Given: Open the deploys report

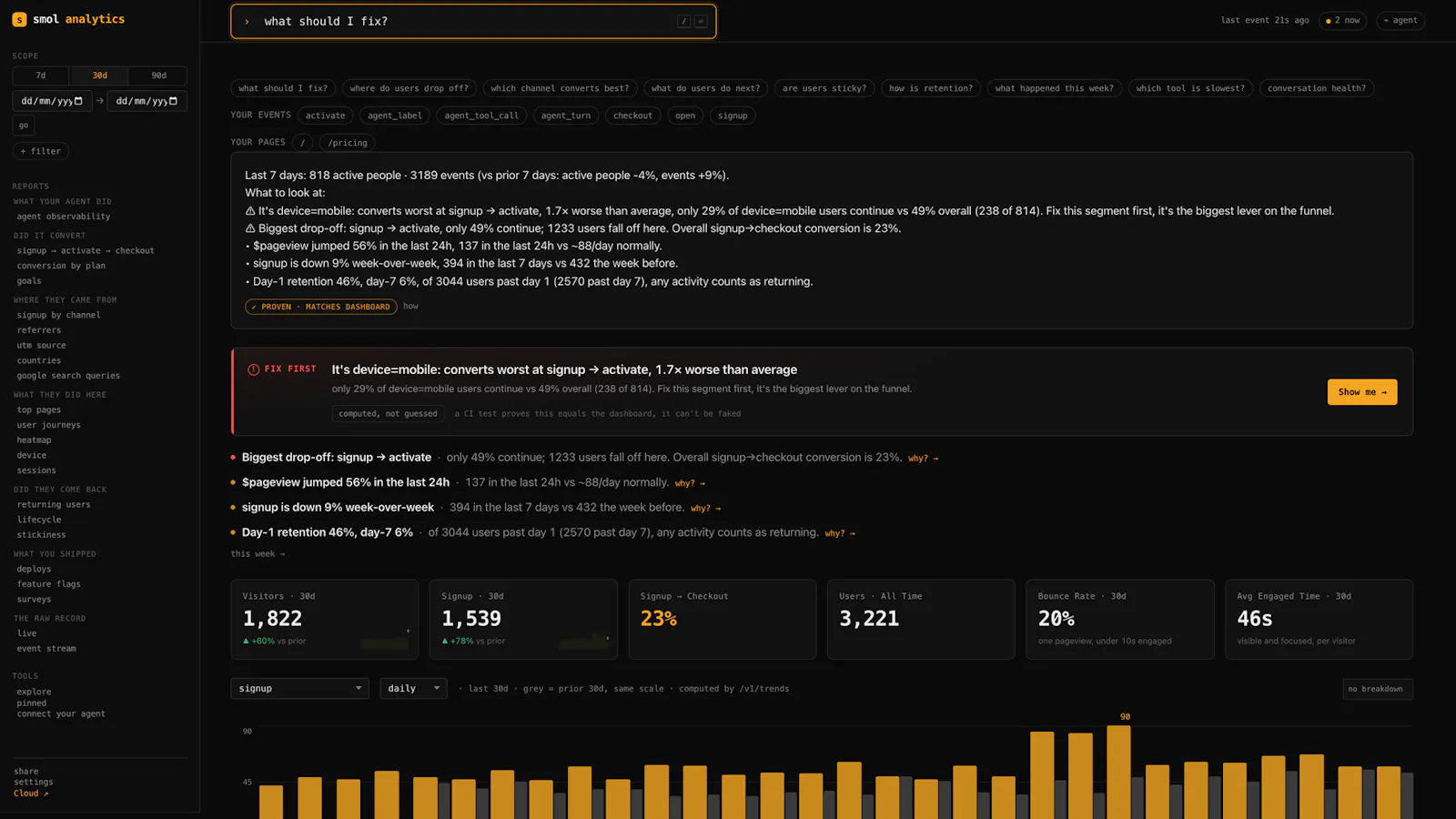Looking at the screenshot, I should pyautogui.click(x=34, y=570).
